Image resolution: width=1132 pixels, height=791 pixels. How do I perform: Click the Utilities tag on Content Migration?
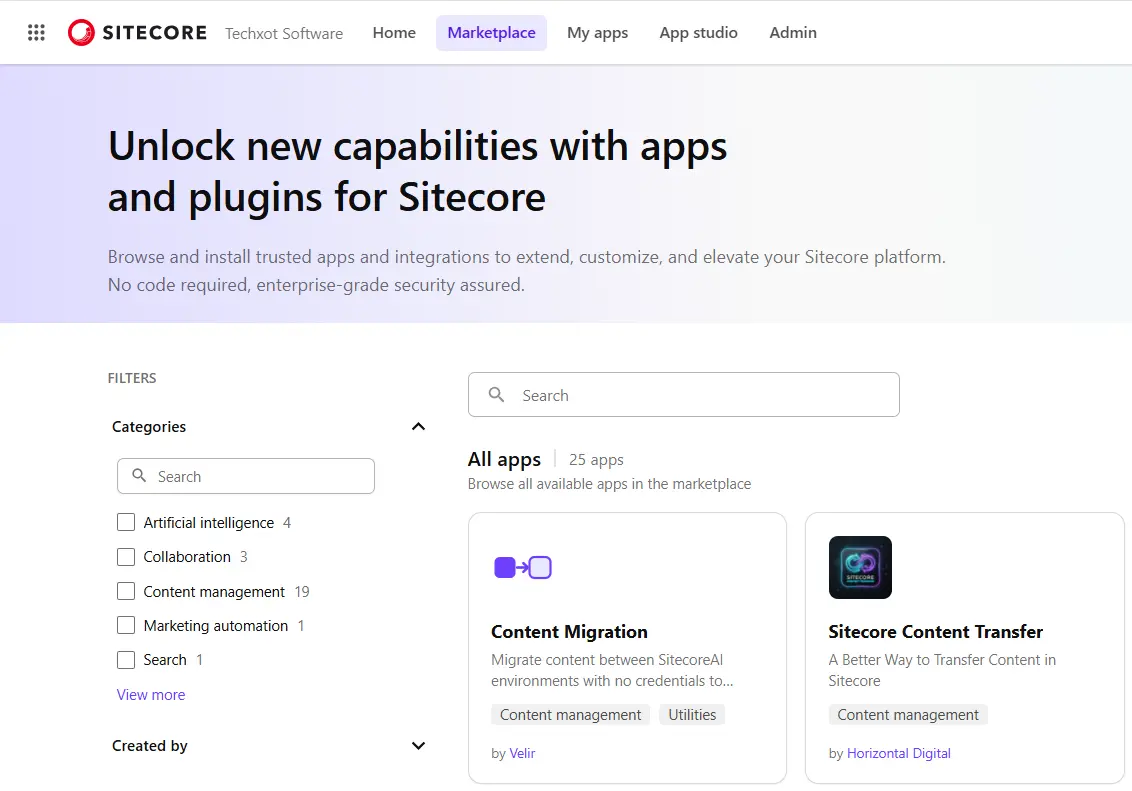coord(692,714)
